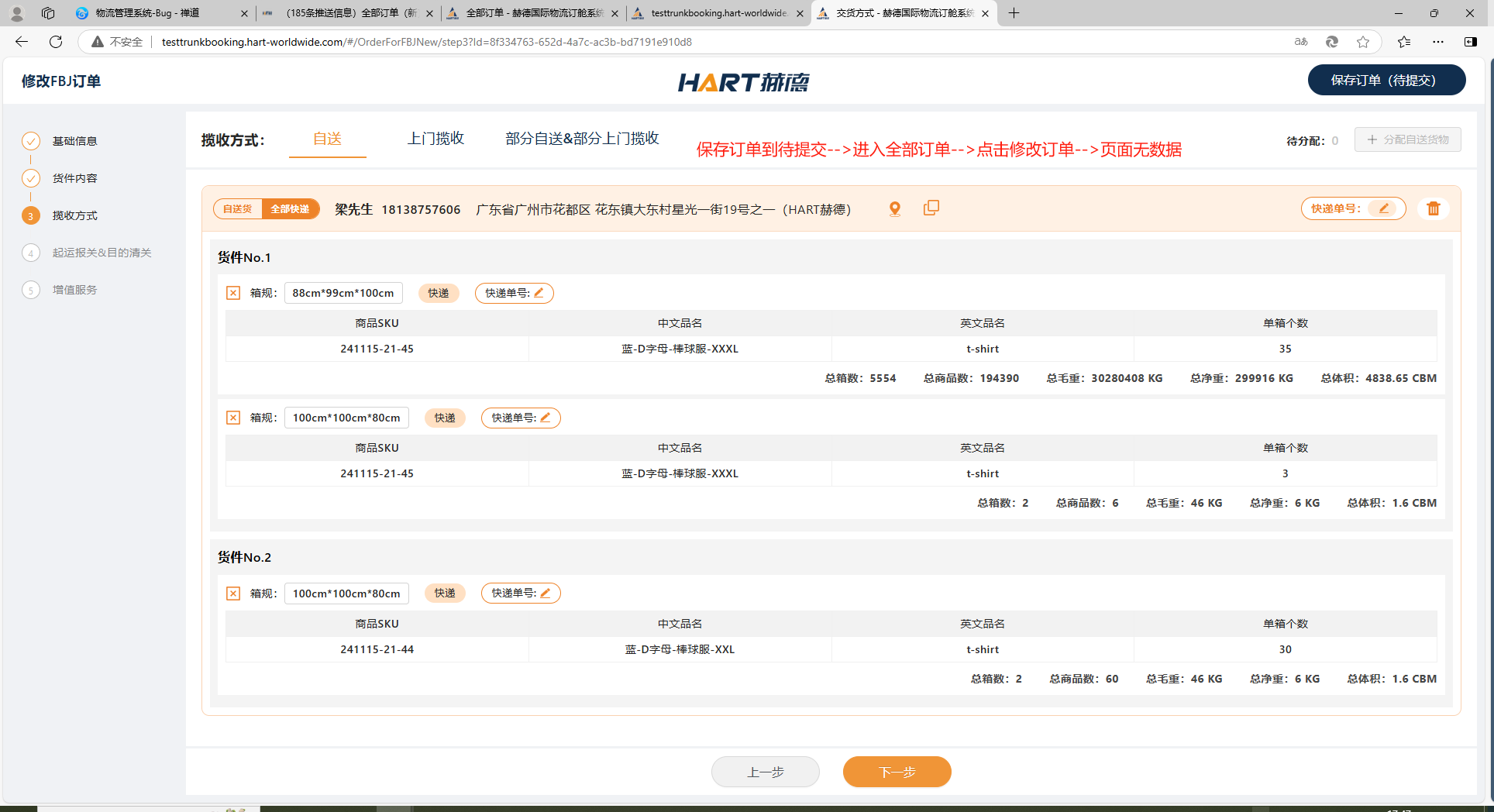Viewport: 1494px width, 812px height.
Task: Select the 全部快递 toggle option
Action: pyautogui.click(x=290, y=209)
